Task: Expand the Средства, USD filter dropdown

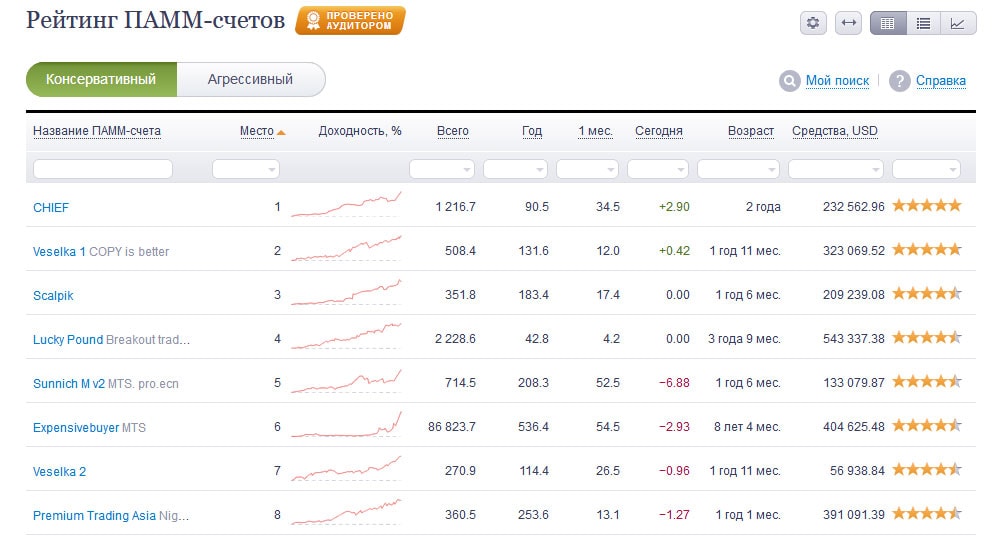Action: point(835,170)
